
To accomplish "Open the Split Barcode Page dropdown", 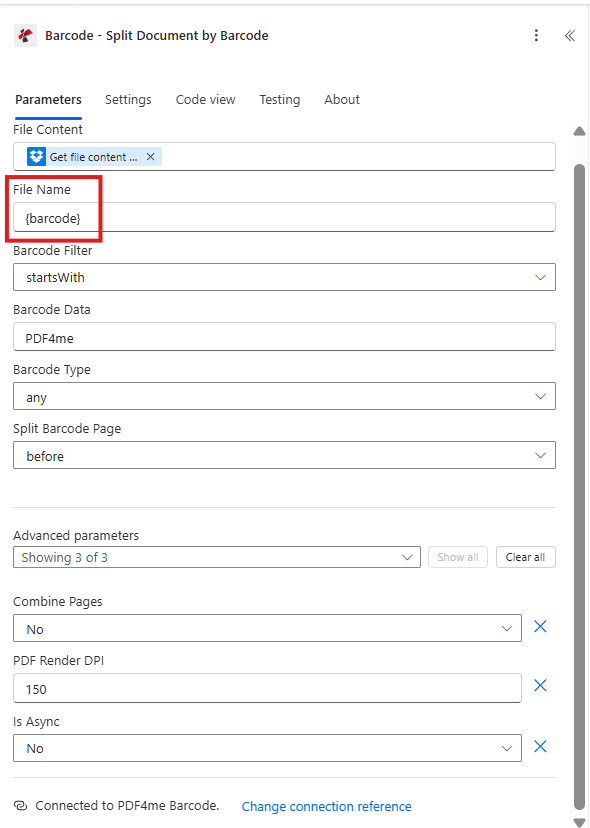I will [543, 455].
